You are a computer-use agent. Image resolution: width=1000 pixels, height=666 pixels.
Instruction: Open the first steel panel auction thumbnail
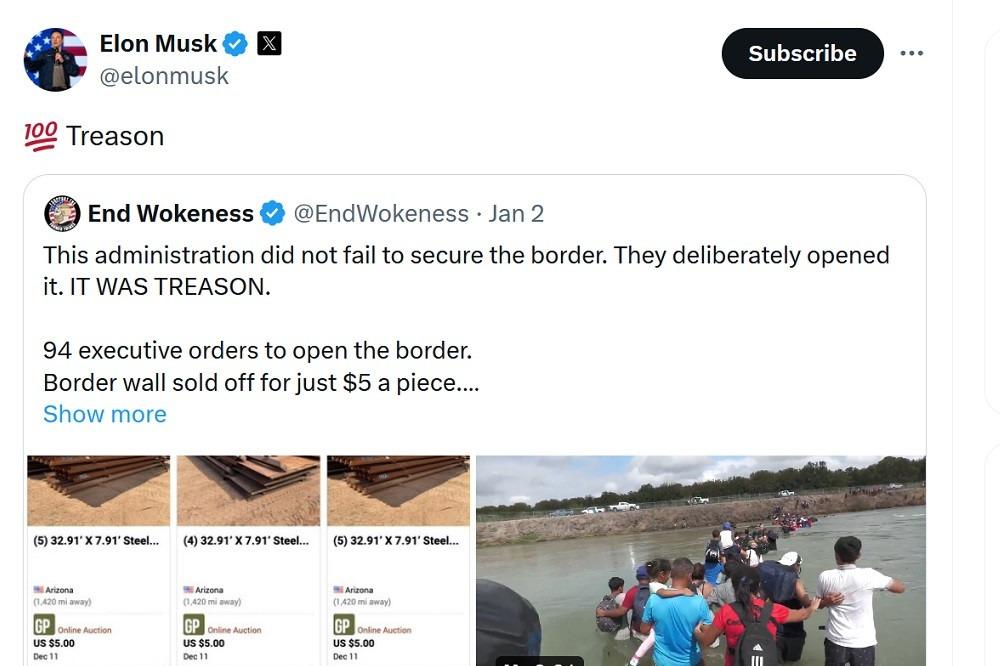click(97, 490)
